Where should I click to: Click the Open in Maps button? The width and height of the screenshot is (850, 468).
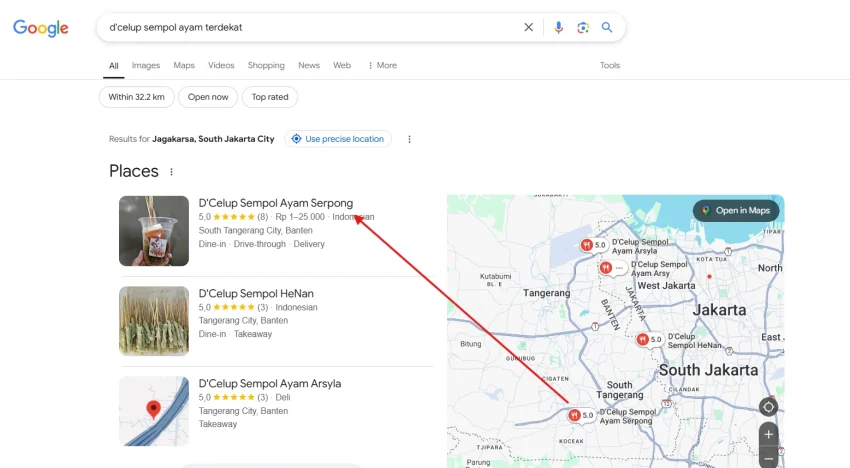(x=735, y=210)
